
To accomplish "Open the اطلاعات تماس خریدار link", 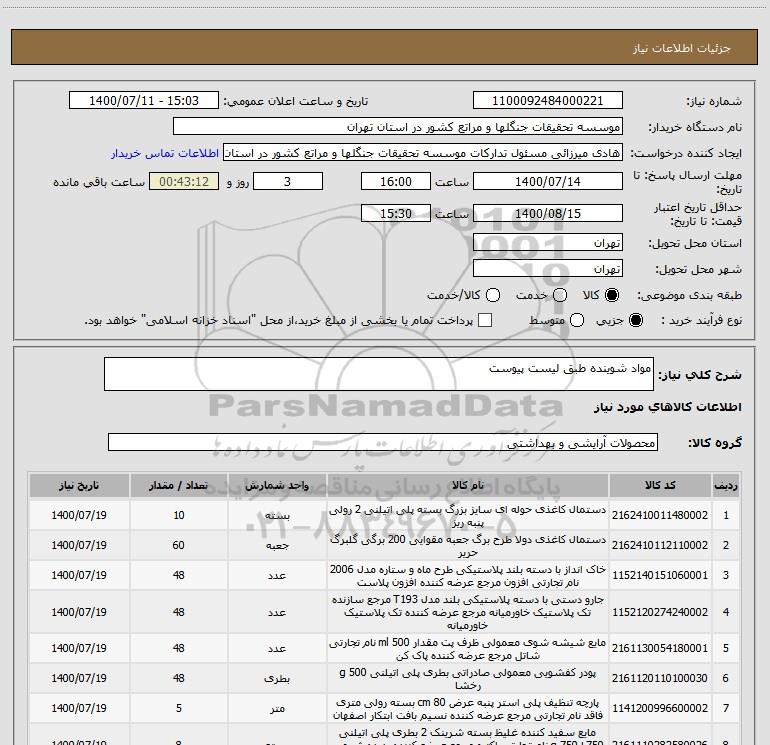I will (x=165, y=153).
